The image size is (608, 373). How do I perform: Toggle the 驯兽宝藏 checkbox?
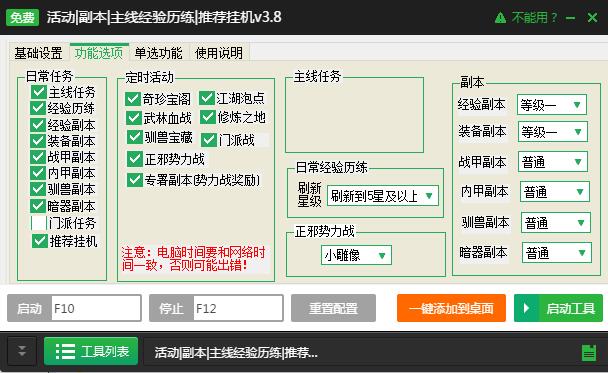(135, 136)
